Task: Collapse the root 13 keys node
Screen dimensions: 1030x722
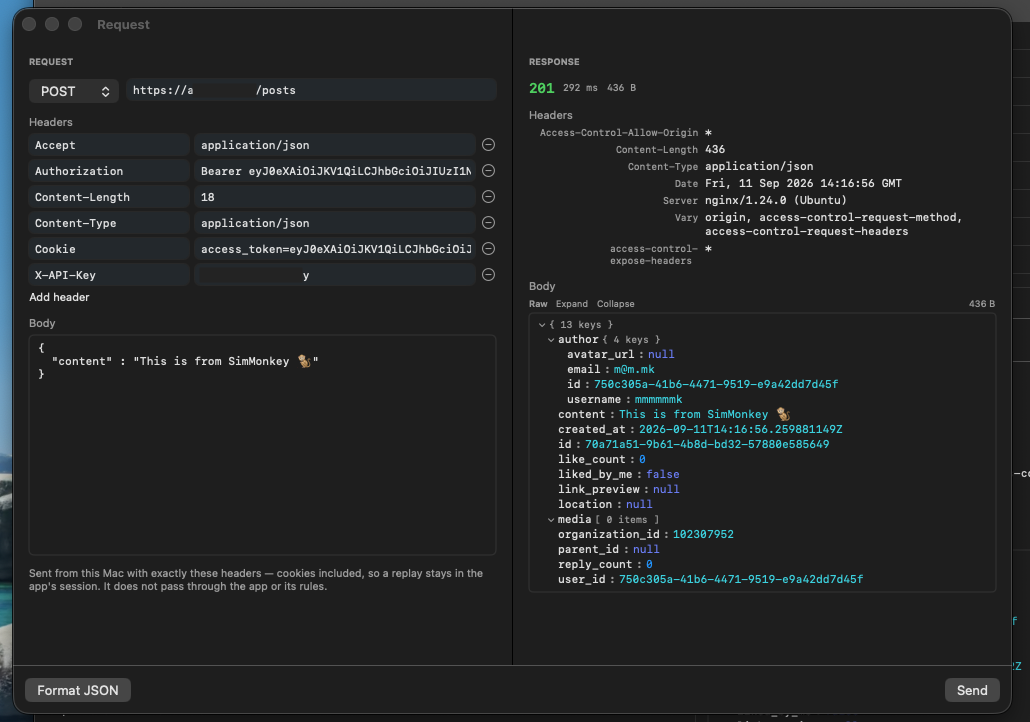Action: click(x=542, y=325)
